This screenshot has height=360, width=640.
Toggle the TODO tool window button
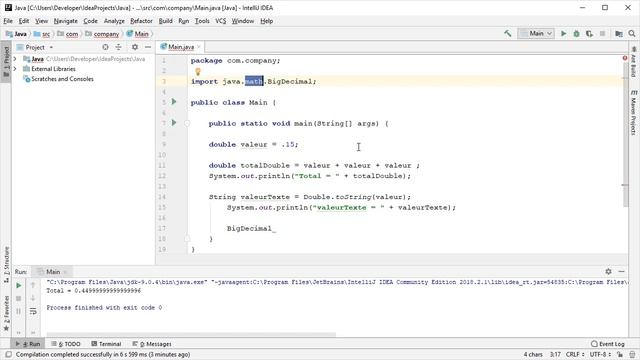point(66,344)
